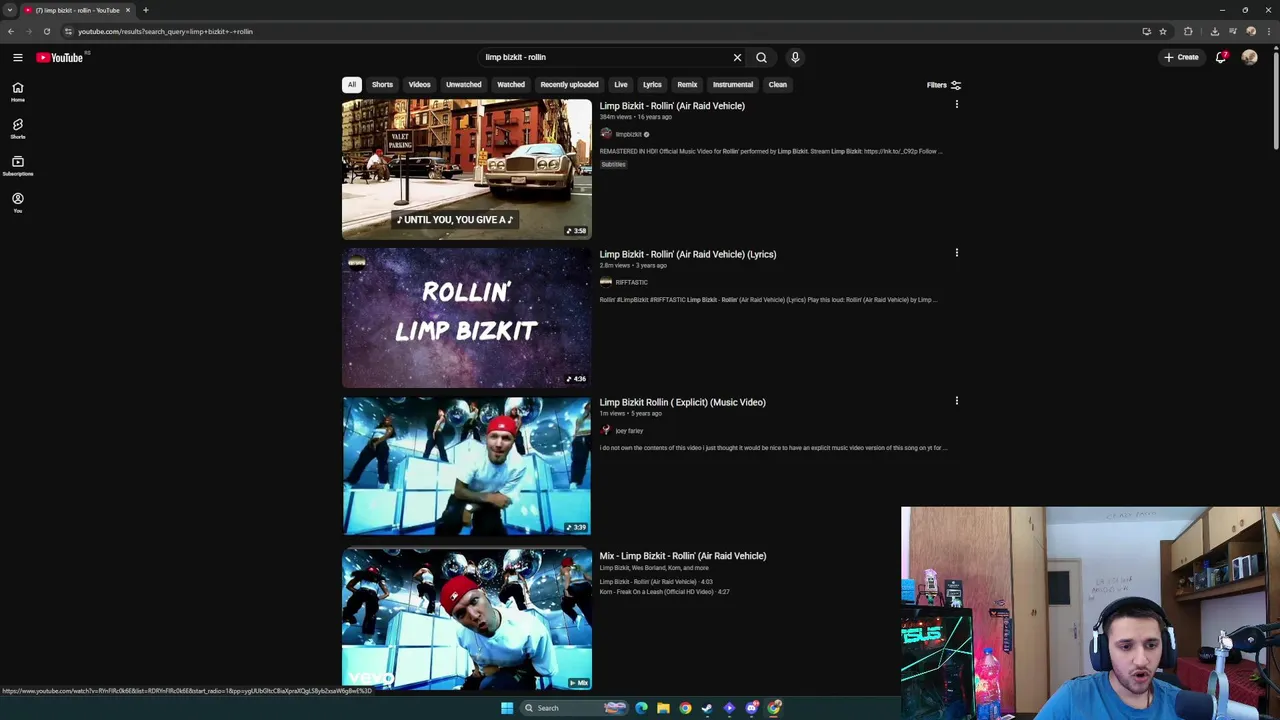The width and height of the screenshot is (1280, 720).
Task: Visit the RIFFTASTIC channel link
Action: [x=631, y=282]
